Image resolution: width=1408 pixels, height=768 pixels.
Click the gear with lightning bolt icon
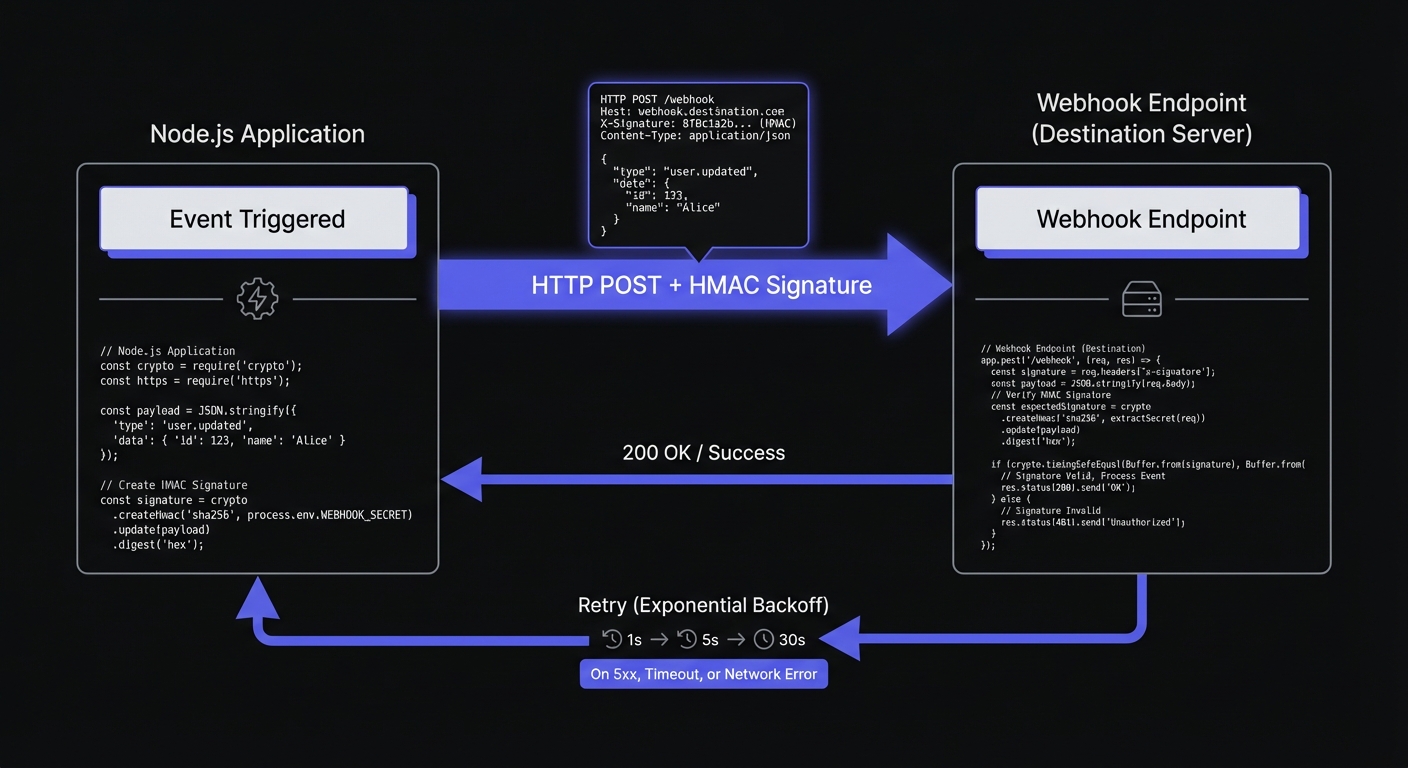pos(257,299)
